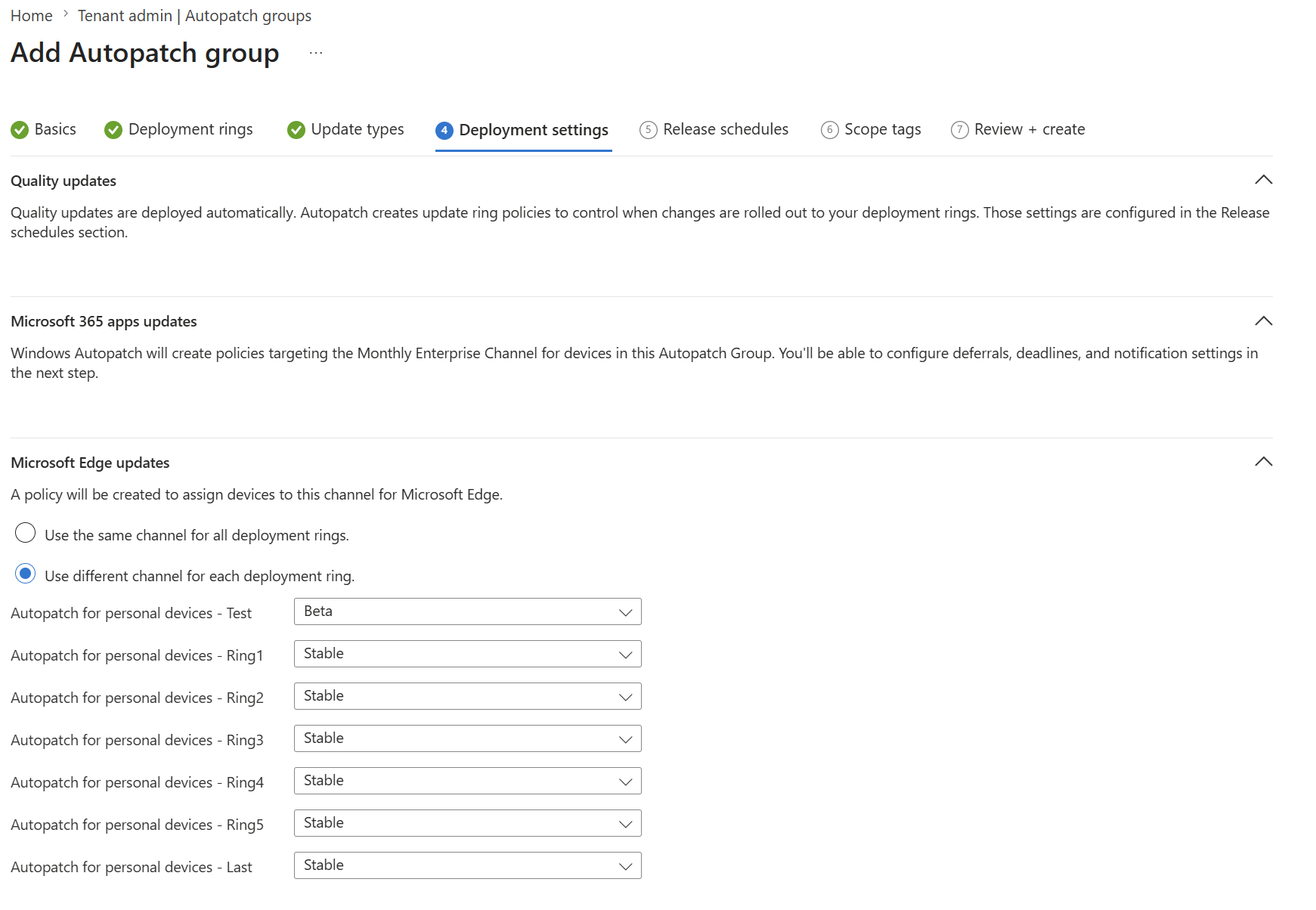Image resolution: width=1316 pixels, height=910 pixels.
Task: Select 'Use different channel for each deployment ring'
Action: tap(26, 574)
